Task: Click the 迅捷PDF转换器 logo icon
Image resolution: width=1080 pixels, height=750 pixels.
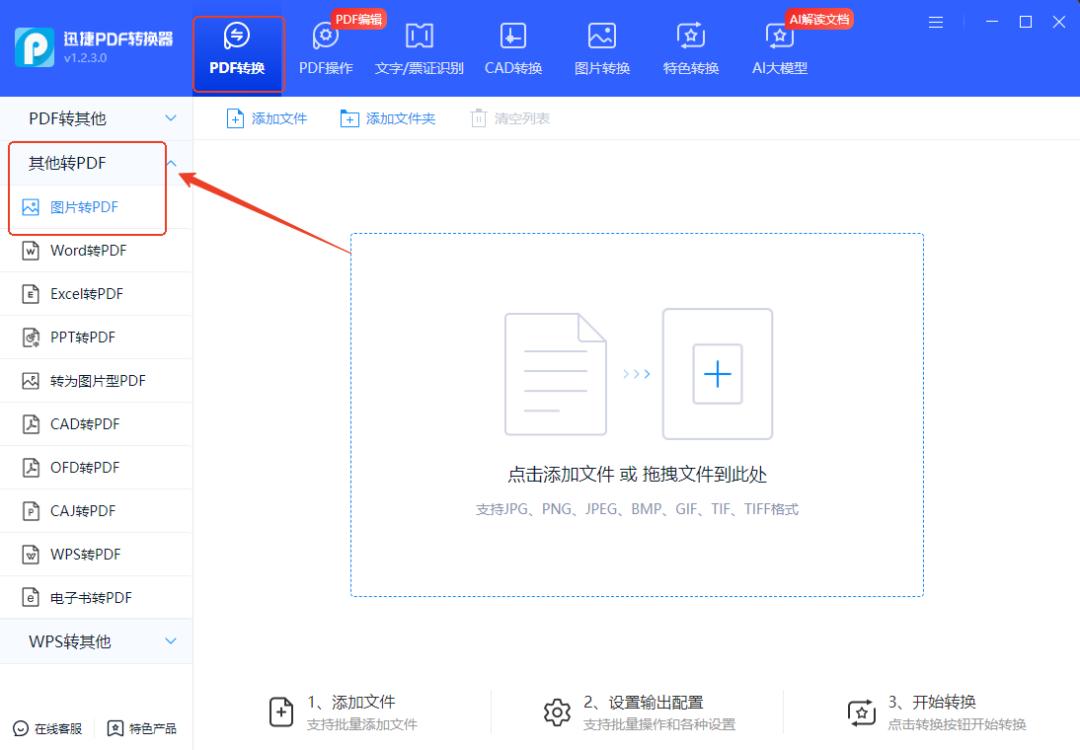Action: click(x=34, y=47)
